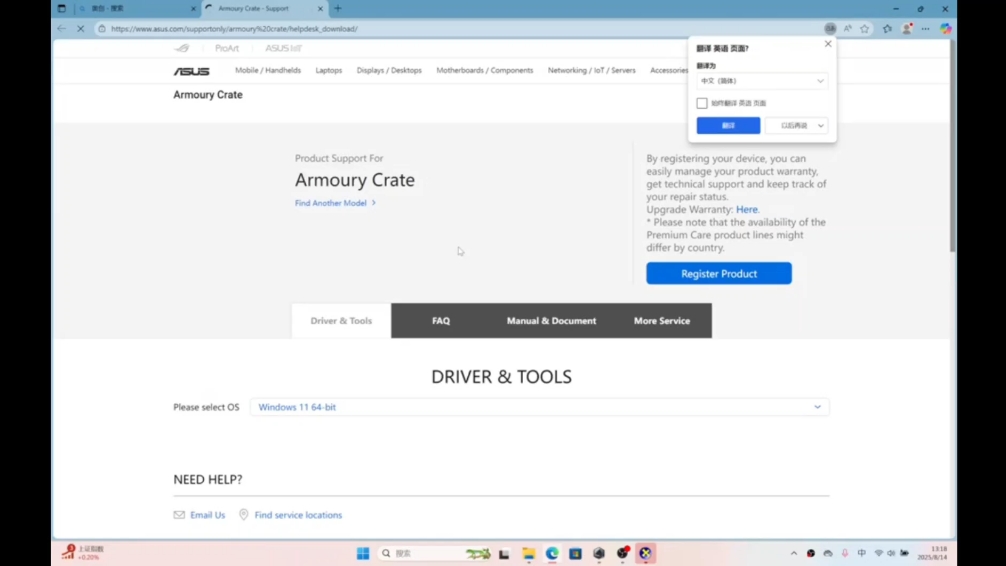Screen dimensions: 1006x566
Task: Open the Motherboards / Components menu
Action: tap(484, 71)
